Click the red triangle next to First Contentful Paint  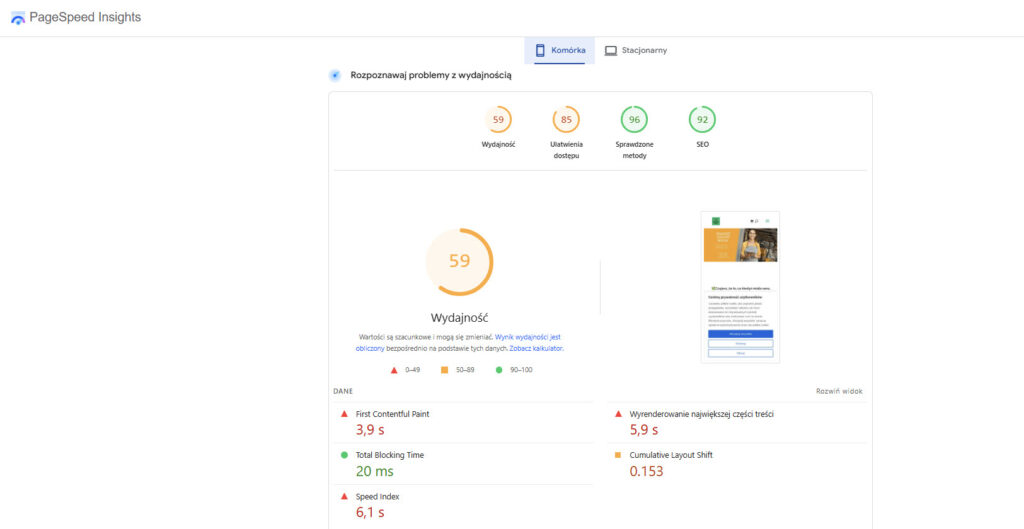(x=344, y=414)
